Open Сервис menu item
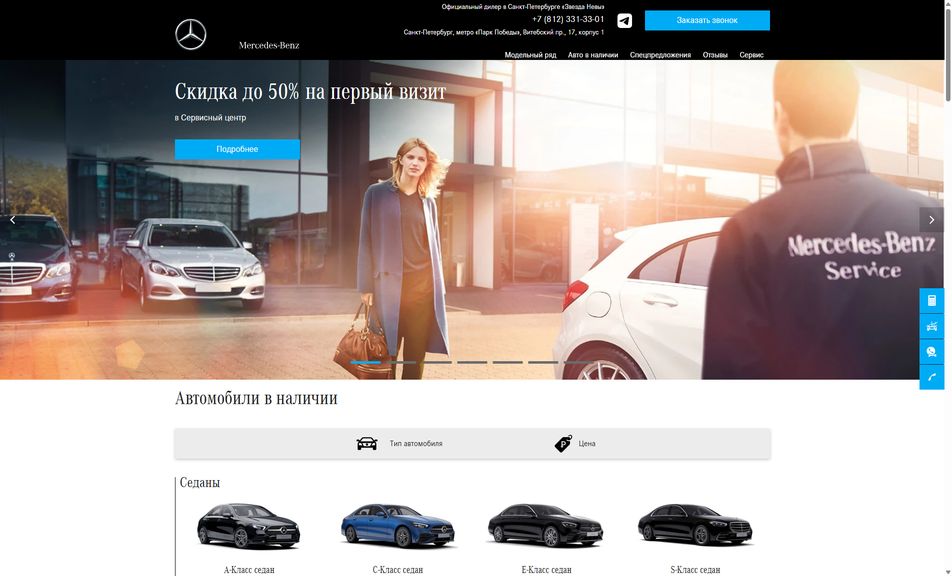Viewport: 952px width, 576px height. (751, 55)
